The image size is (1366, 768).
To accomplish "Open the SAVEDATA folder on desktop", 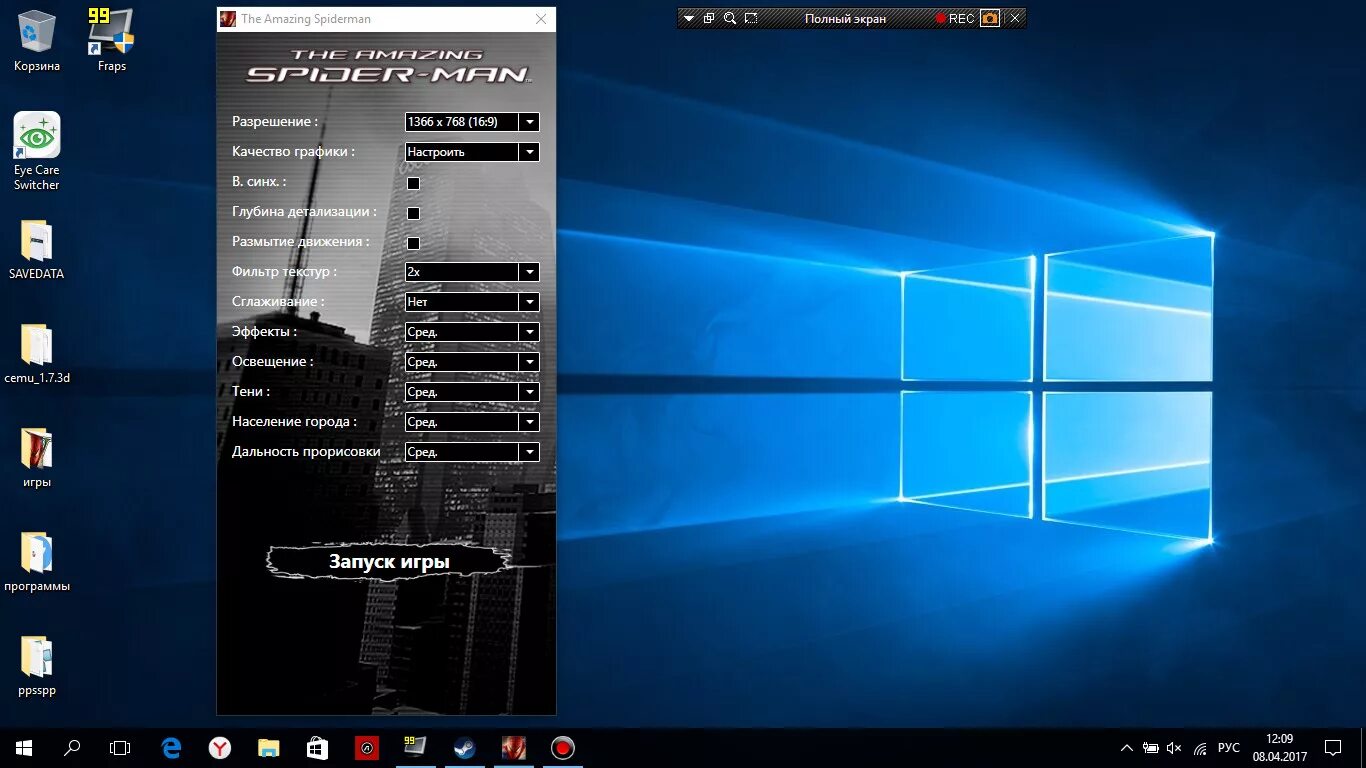I will coord(37,250).
